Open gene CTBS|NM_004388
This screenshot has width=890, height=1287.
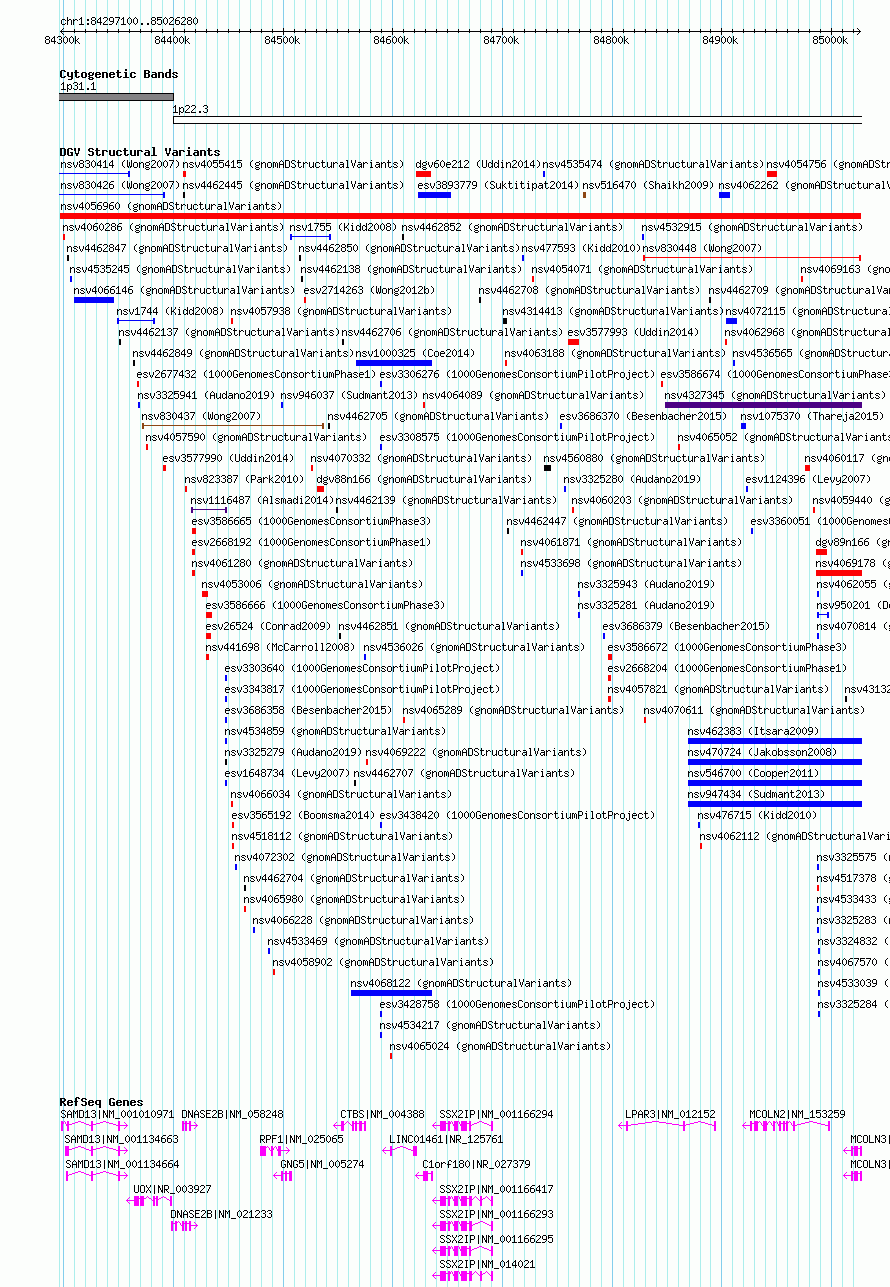click(x=382, y=1114)
